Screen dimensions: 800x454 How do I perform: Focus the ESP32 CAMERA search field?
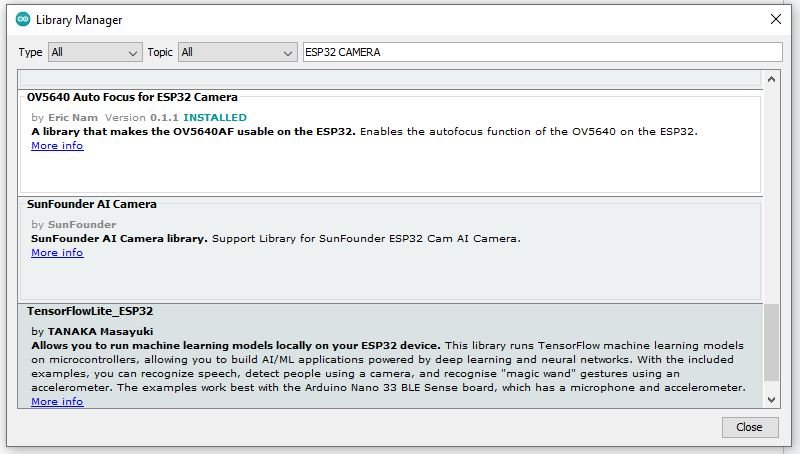541,52
